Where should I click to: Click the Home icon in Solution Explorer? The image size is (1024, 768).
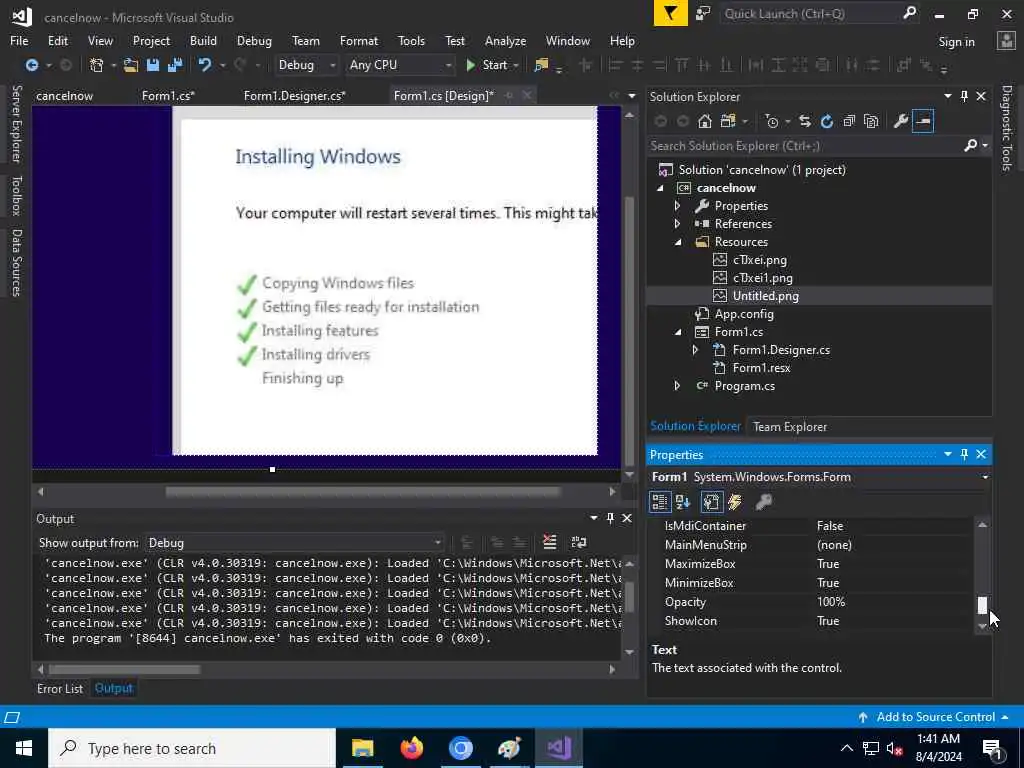(x=705, y=121)
